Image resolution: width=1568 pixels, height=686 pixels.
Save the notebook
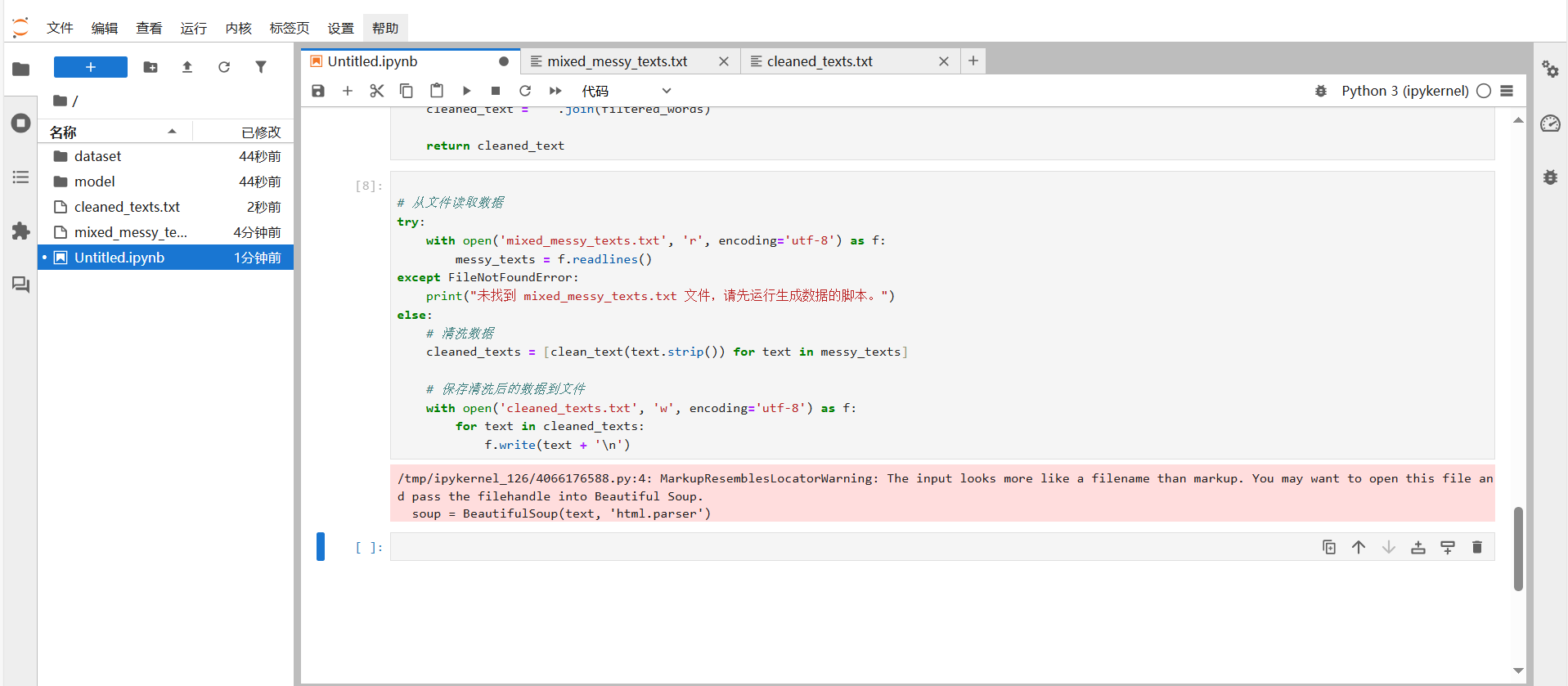(318, 91)
